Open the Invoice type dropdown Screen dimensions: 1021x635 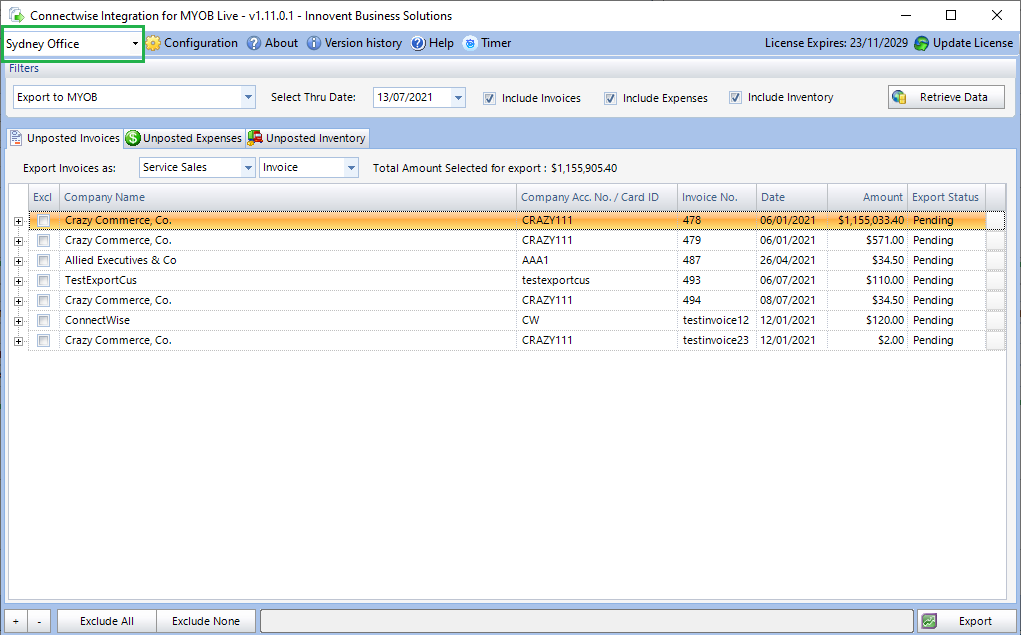pyautogui.click(x=351, y=167)
